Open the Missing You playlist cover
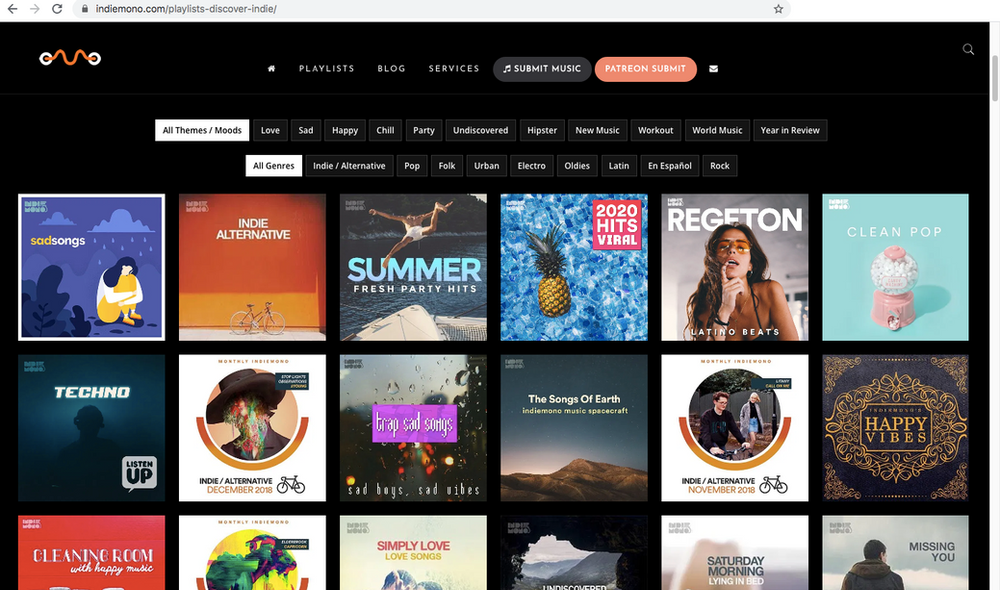 click(x=895, y=552)
